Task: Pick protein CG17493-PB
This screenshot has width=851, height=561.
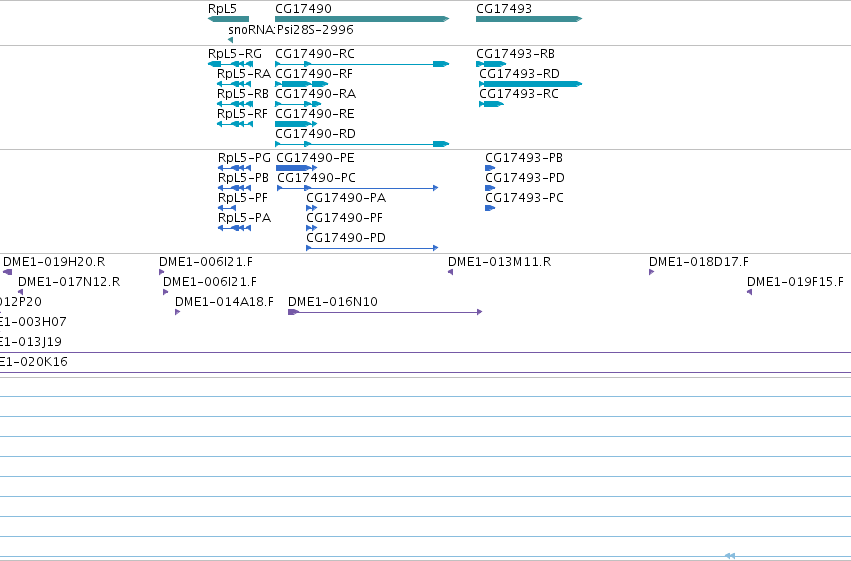Action: (524, 158)
